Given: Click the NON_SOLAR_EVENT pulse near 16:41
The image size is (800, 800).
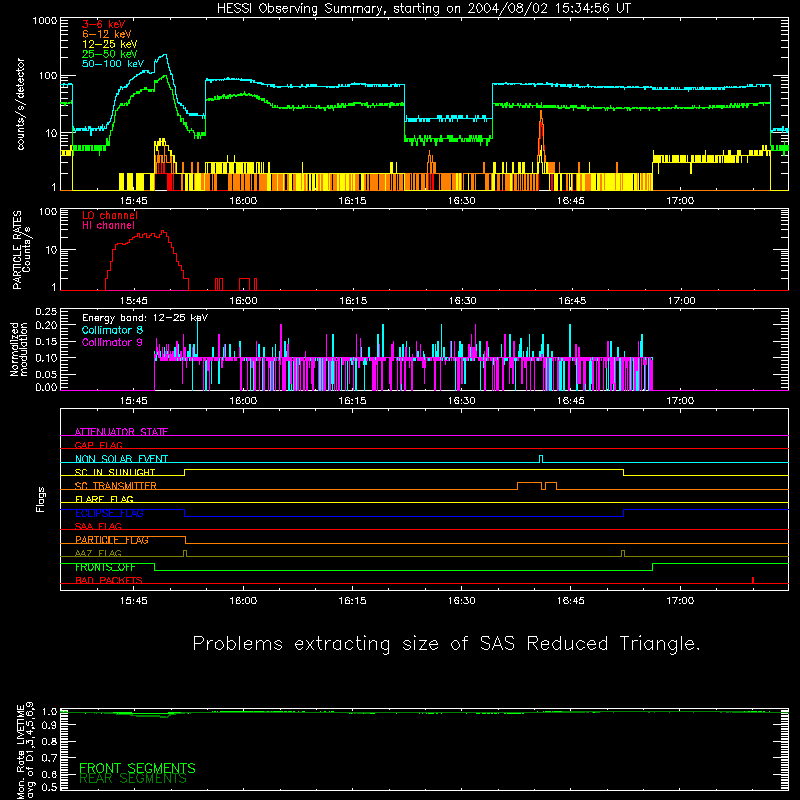Looking at the screenshot, I should pos(541,459).
